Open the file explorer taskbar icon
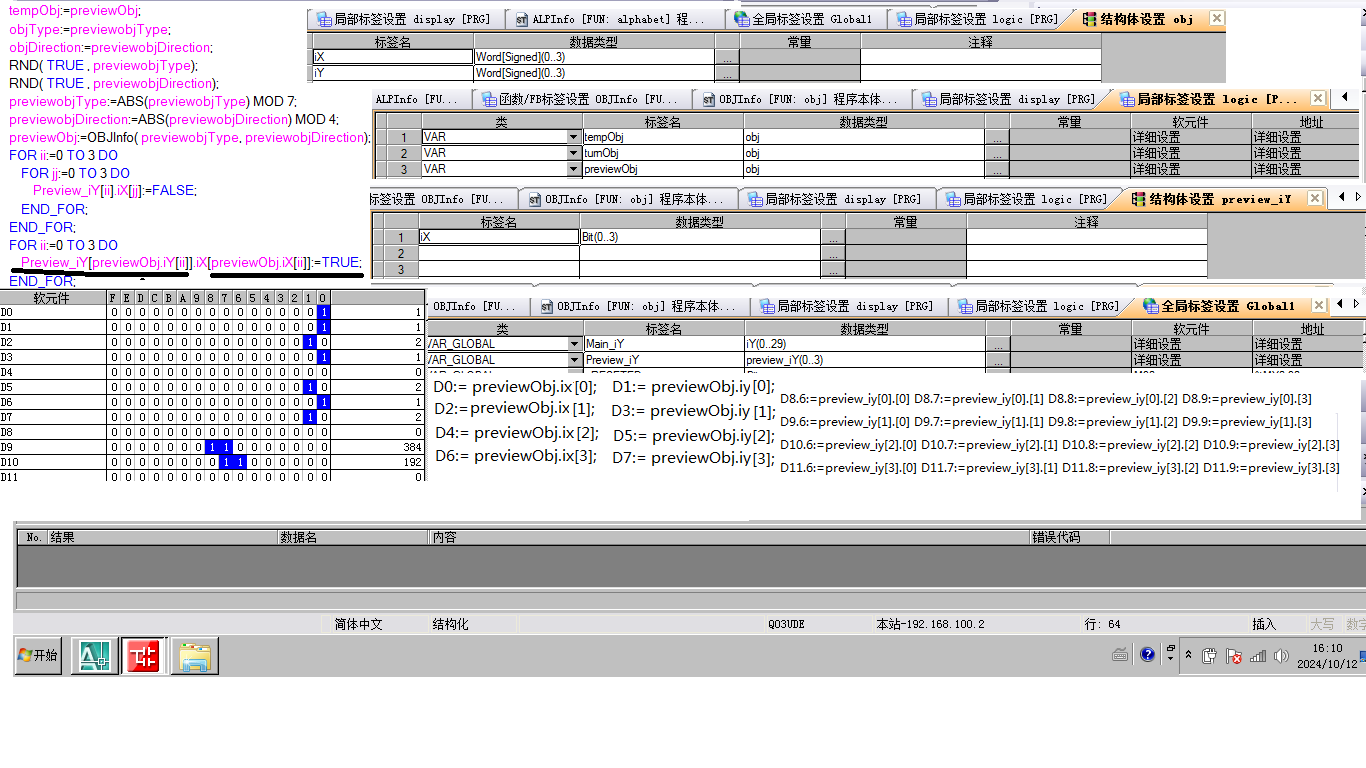 pyautogui.click(x=194, y=656)
